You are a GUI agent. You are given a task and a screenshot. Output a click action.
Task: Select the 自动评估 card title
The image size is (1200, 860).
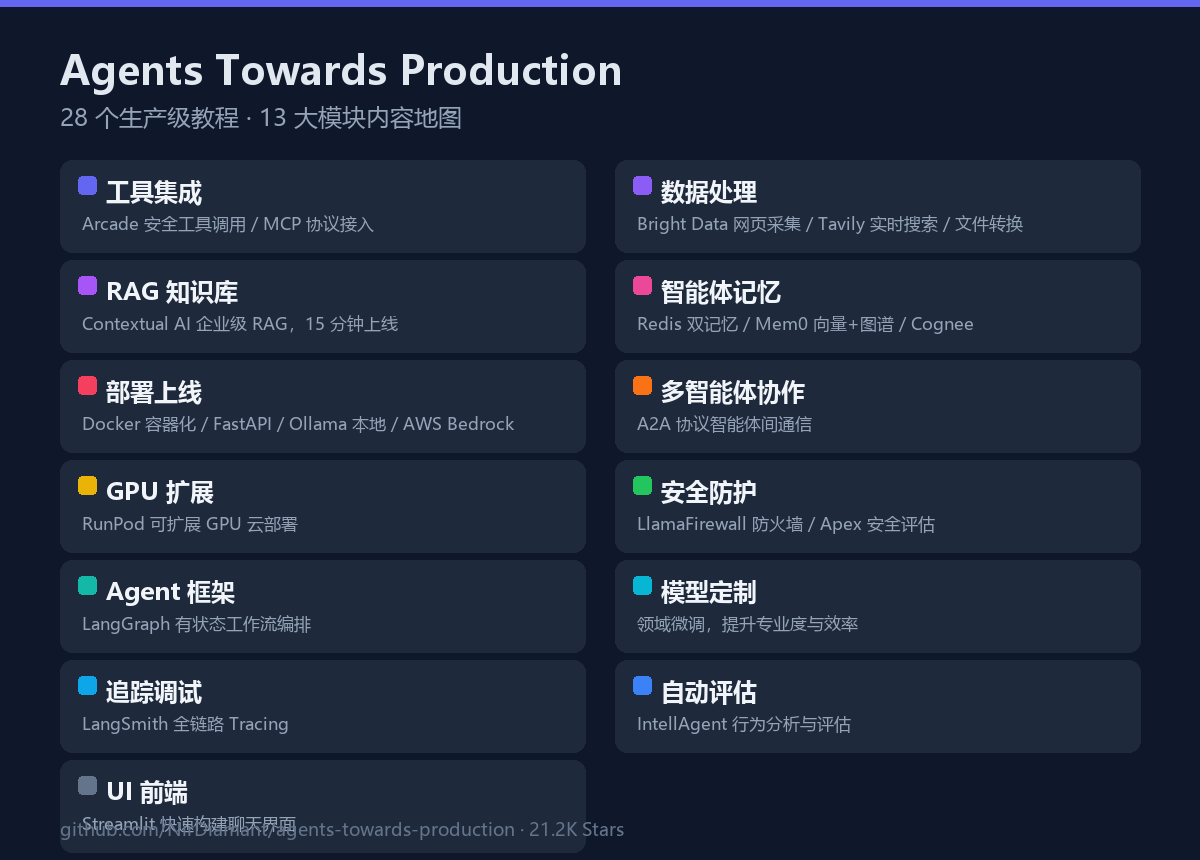(709, 692)
